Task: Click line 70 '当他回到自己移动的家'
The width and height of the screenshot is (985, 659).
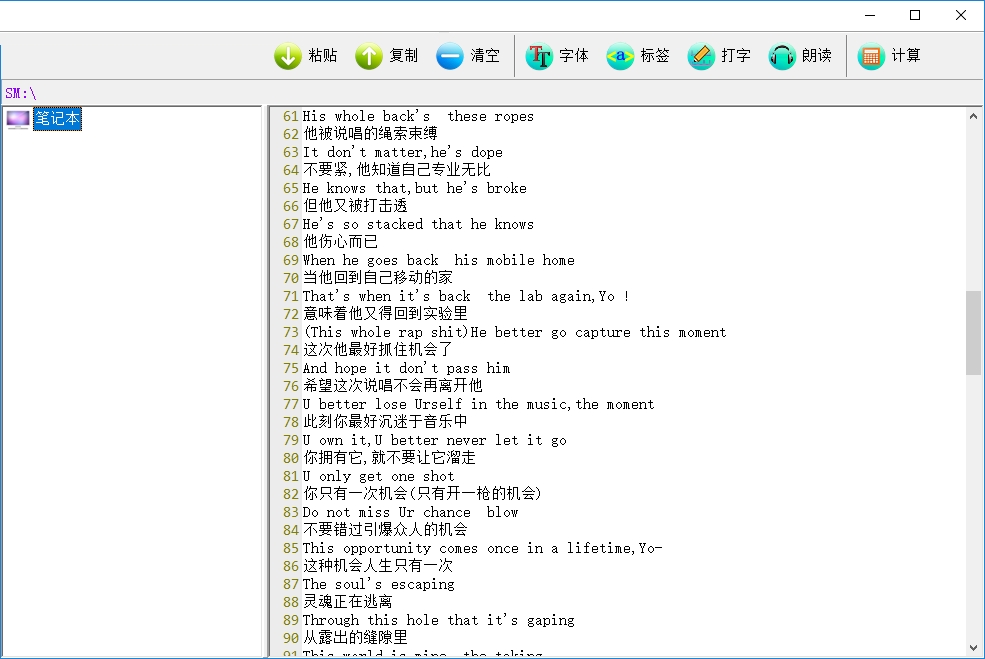Action: (378, 278)
